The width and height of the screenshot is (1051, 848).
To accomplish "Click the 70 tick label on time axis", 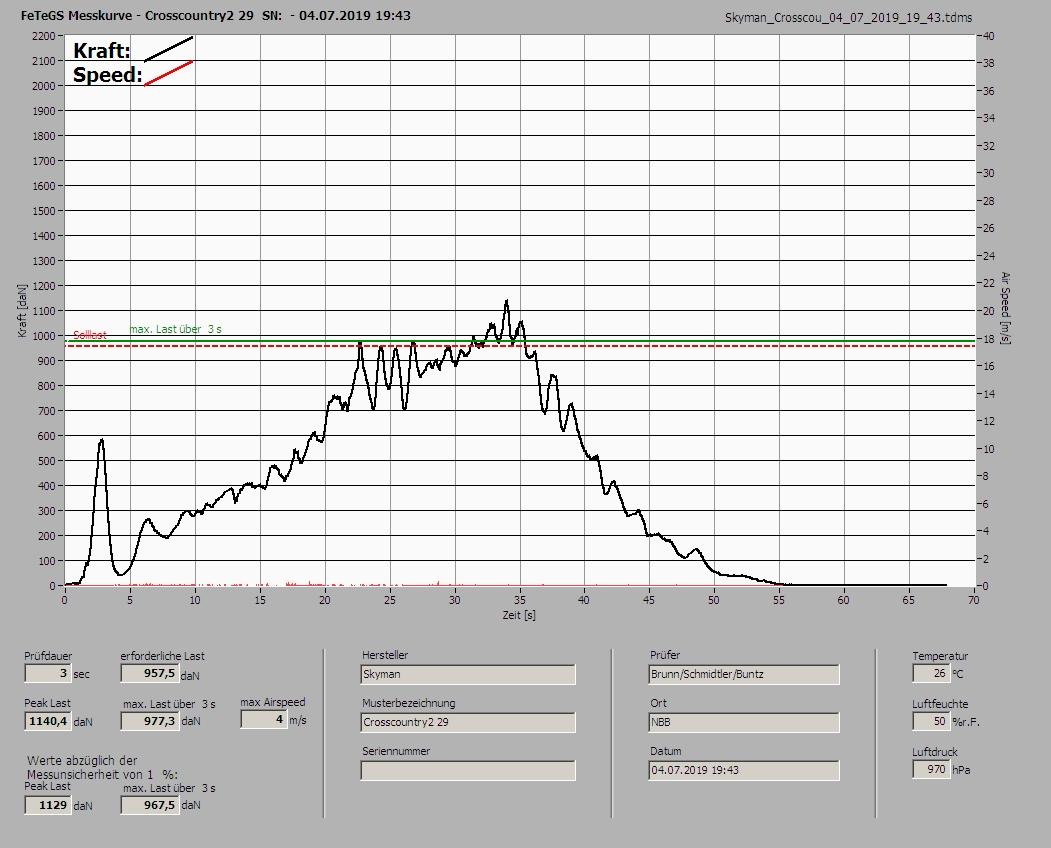I will [x=974, y=600].
